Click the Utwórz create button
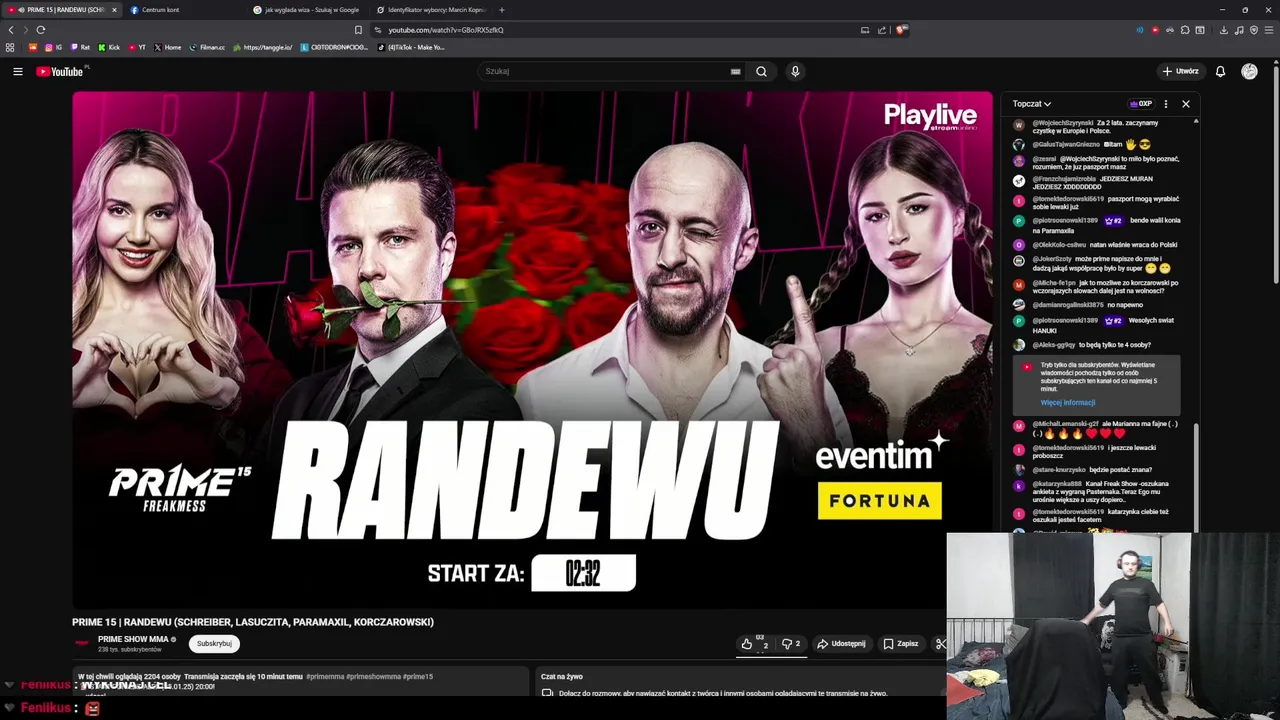 [x=1181, y=71]
